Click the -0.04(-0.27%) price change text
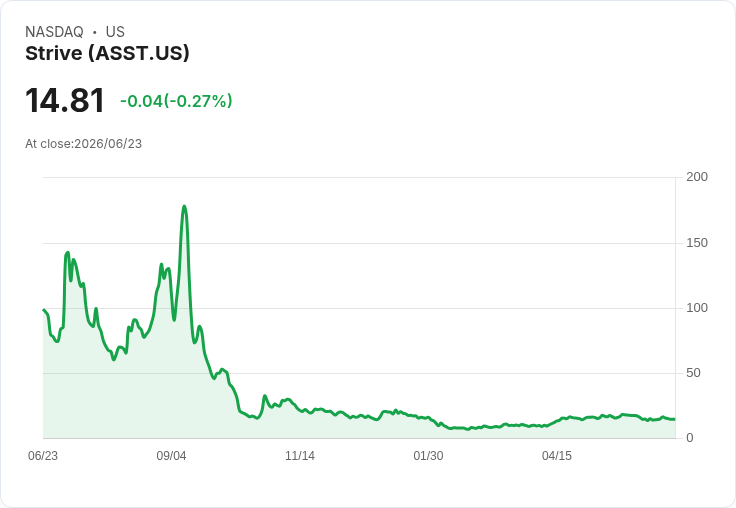The width and height of the screenshot is (736, 508). click(176, 101)
